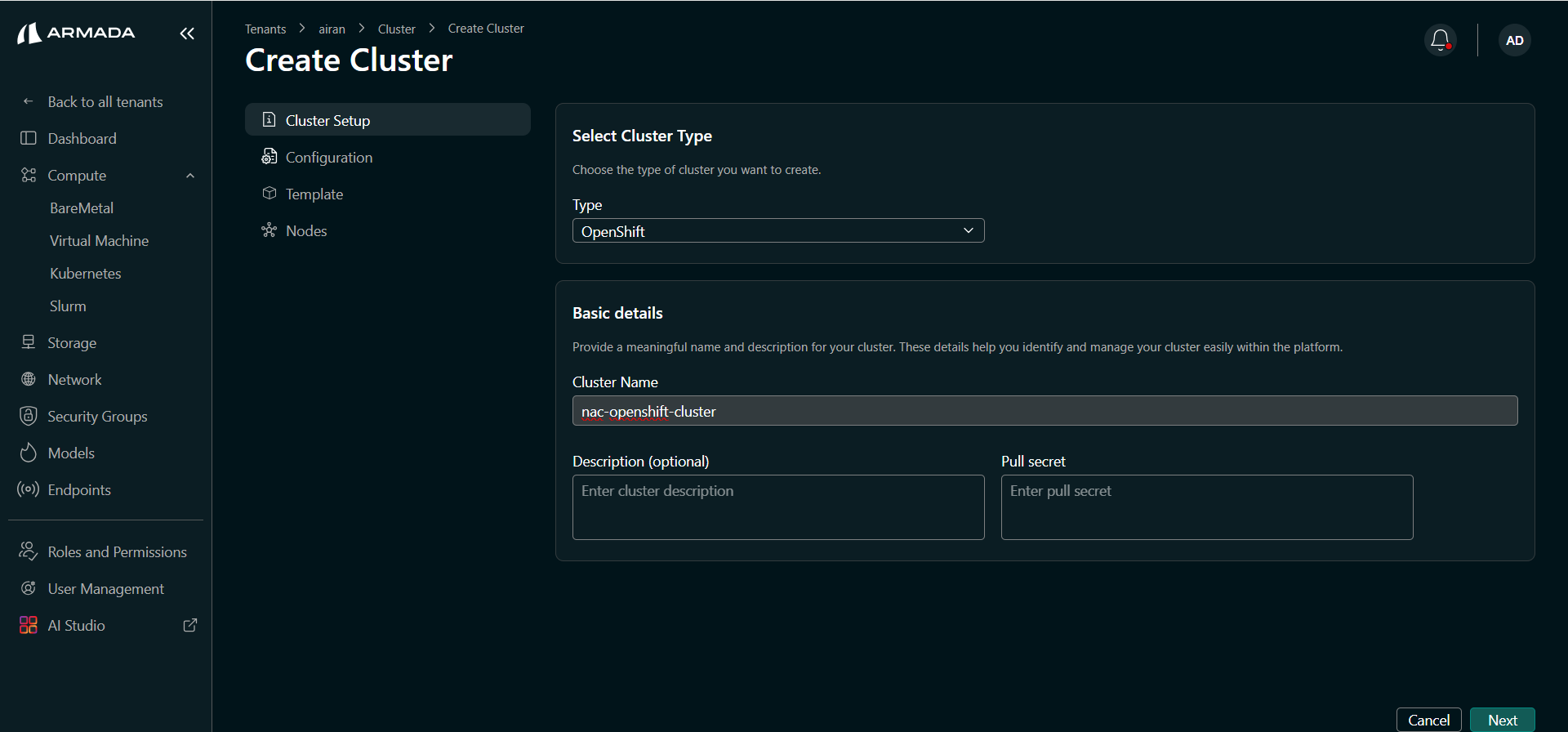Click the User Management icon
Screen dimensions: 1568x732
[29, 588]
